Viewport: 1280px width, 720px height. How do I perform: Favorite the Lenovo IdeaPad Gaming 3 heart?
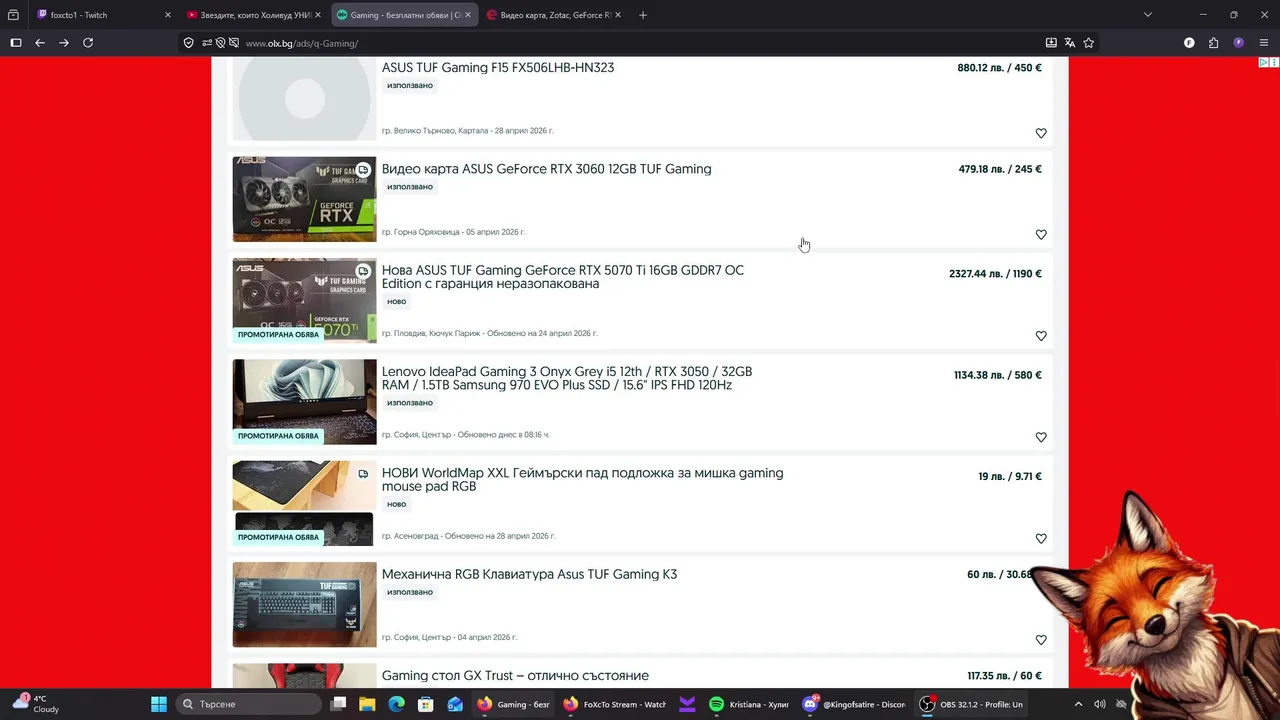click(x=1041, y=437)
